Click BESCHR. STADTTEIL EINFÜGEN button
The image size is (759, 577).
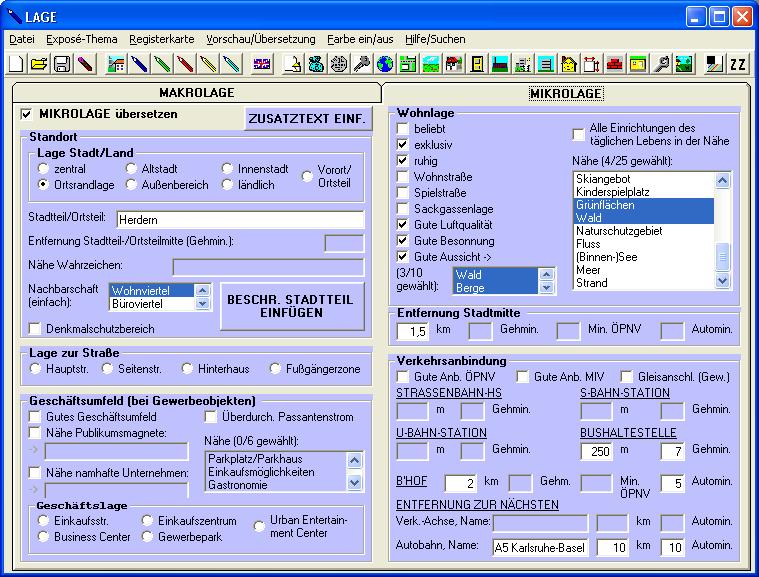coord(292,306)
